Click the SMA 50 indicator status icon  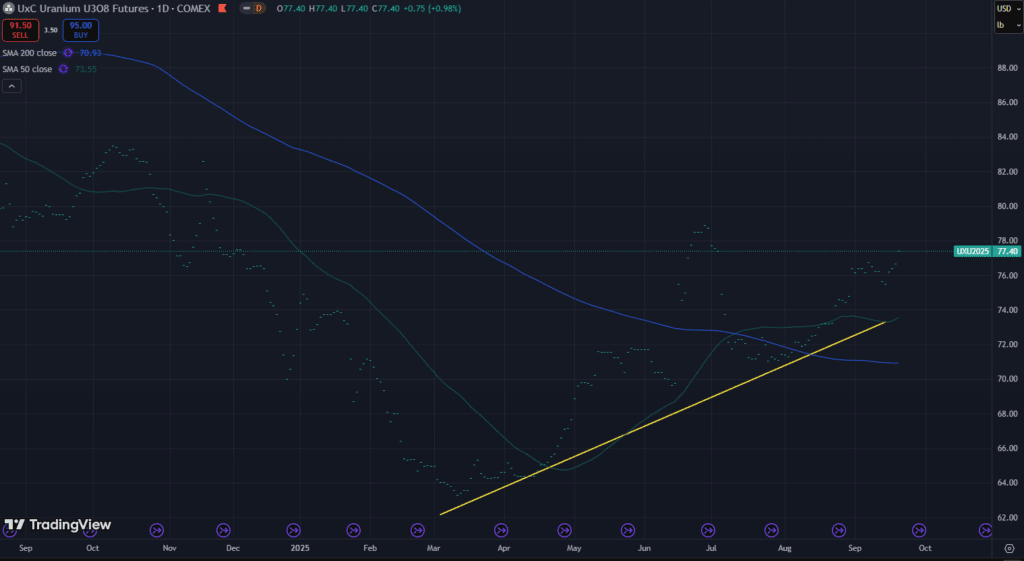(63, 68)
